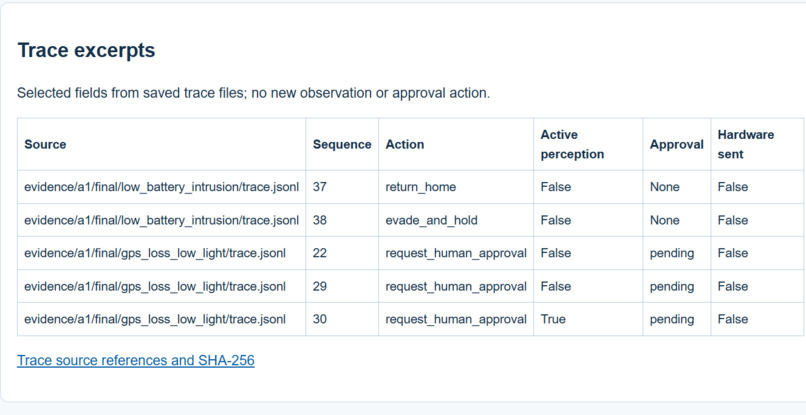This screenshot has height=415, width=806.
Task: Click pending approval in sequence 30 row
Action: [x=672, y=319]
